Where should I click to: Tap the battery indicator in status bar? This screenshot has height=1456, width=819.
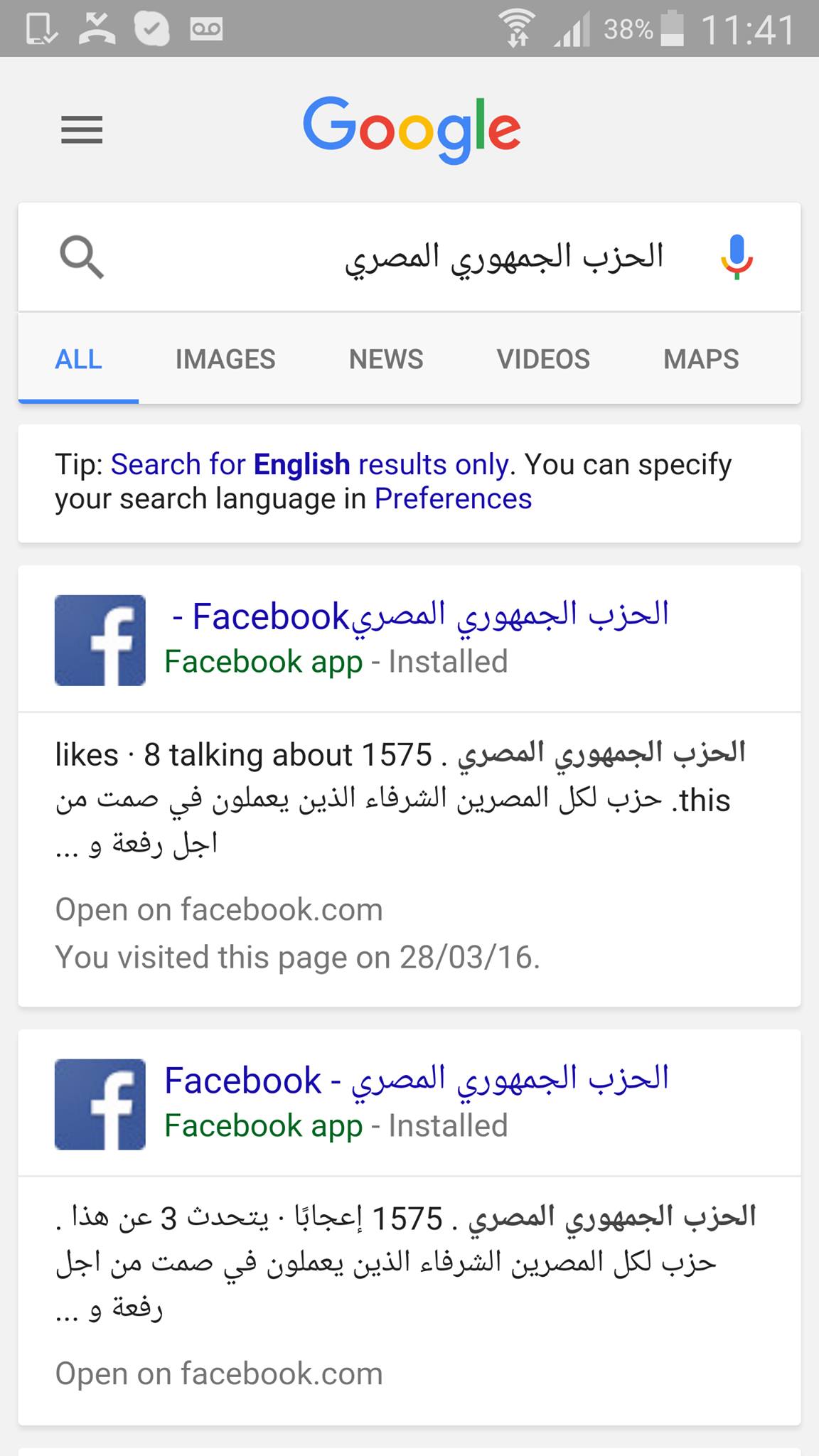pos(672,29)
